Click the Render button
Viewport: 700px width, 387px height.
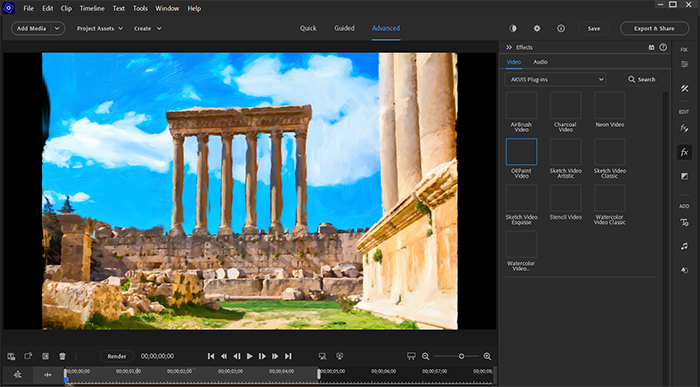pos(117,356)
